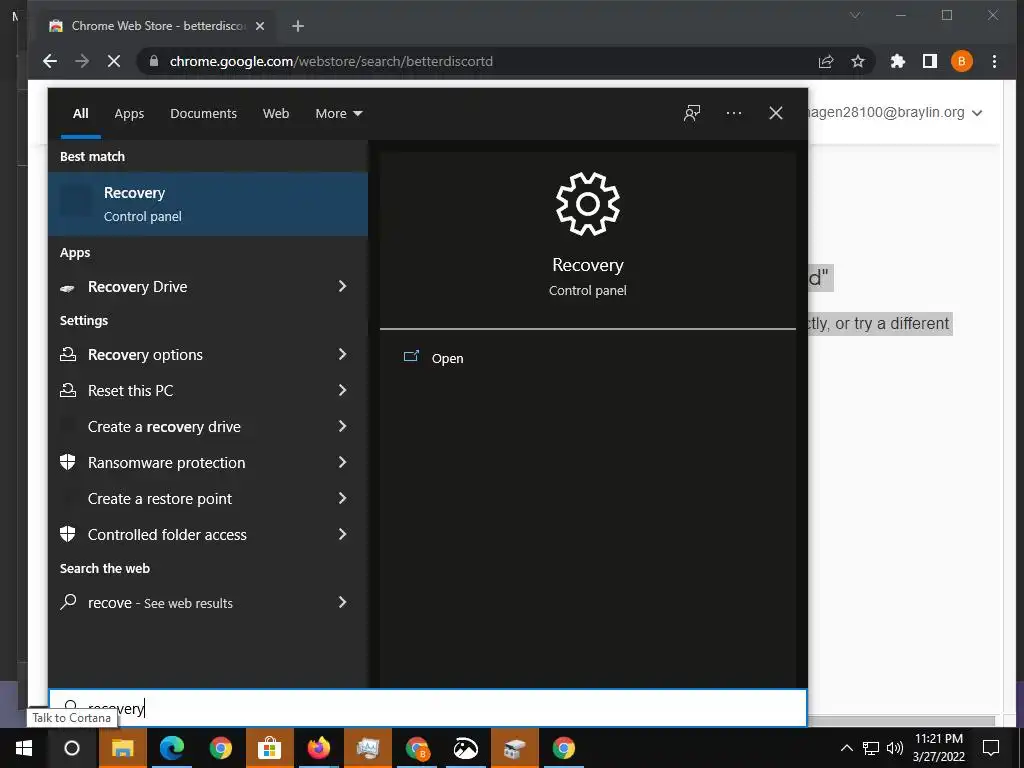This screenshot has width=1024, height=768.
Task: Switch to the Apps search tab
Action: [x=129, y=114]
